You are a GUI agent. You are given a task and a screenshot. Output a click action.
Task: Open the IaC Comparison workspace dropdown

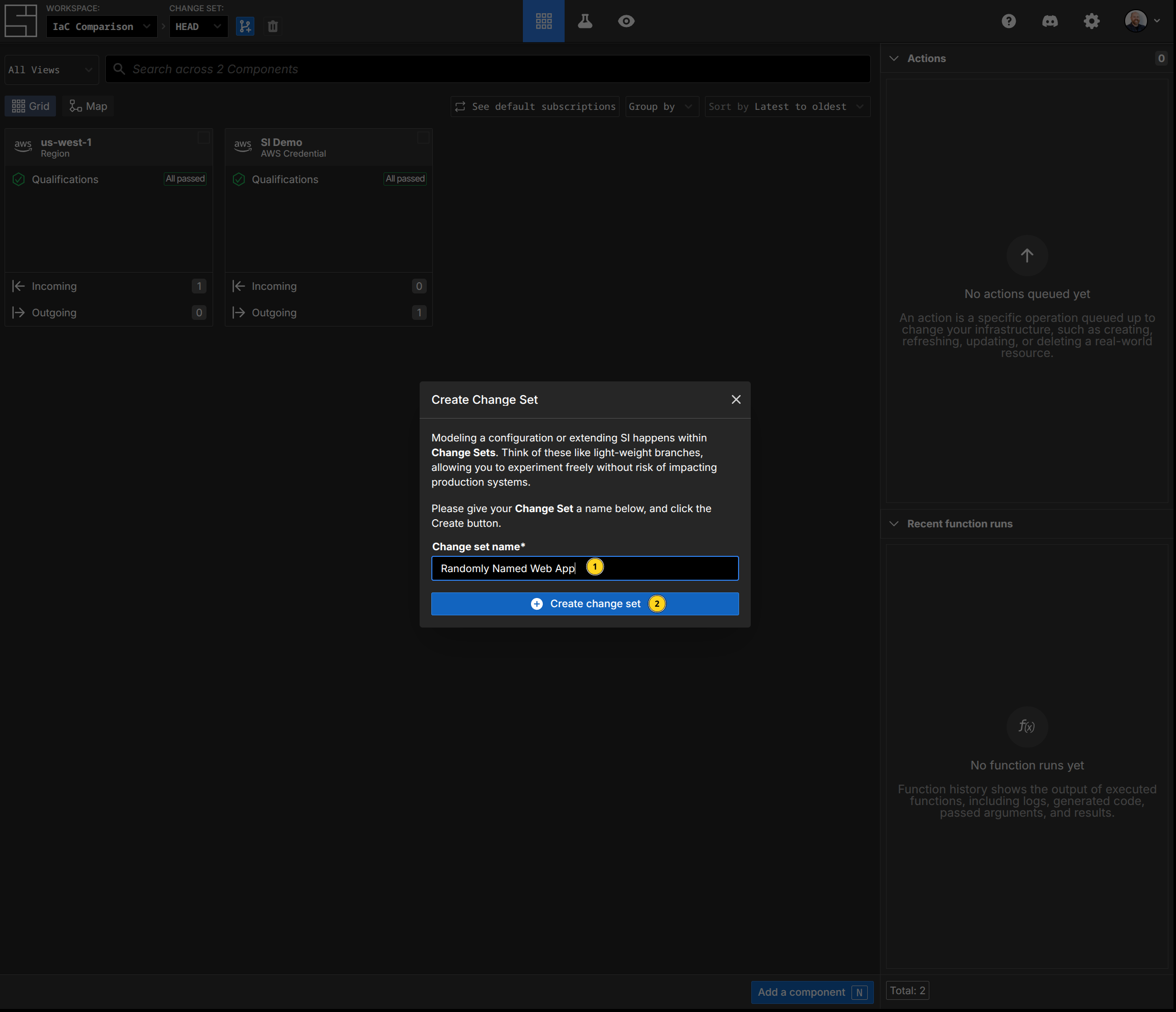click(101, 26)
